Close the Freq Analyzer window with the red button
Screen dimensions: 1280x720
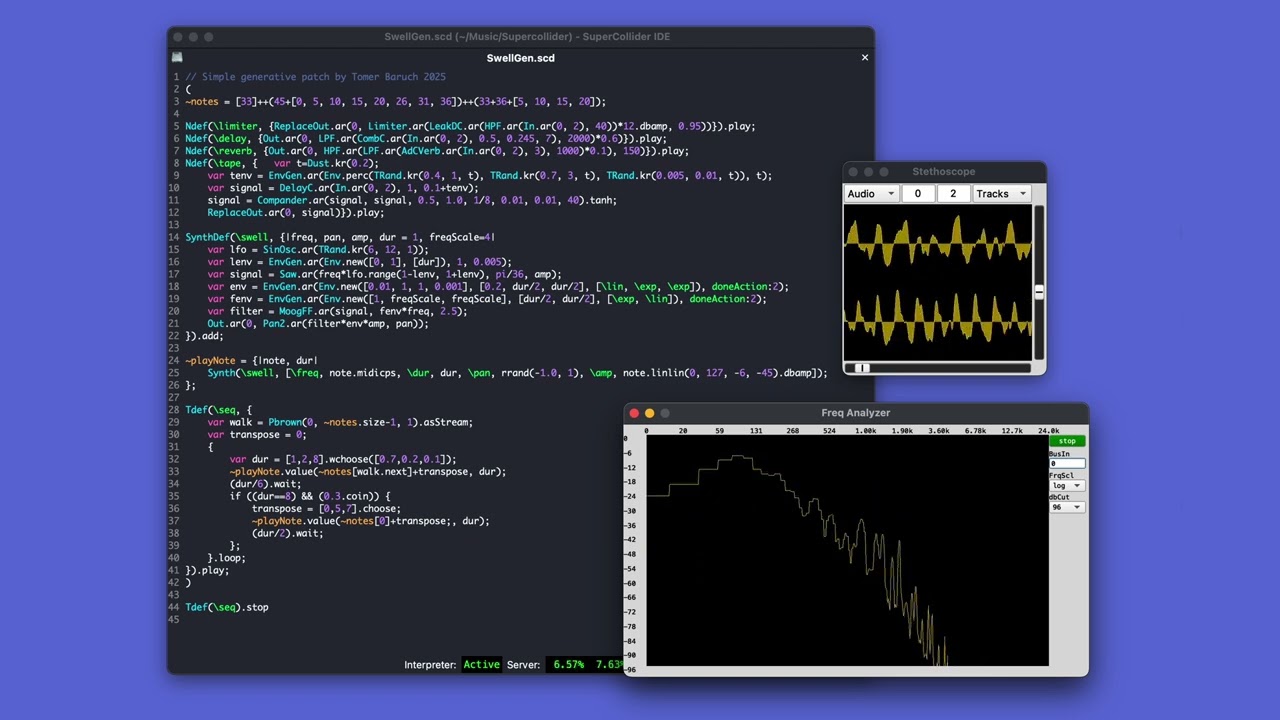[634, 413]
